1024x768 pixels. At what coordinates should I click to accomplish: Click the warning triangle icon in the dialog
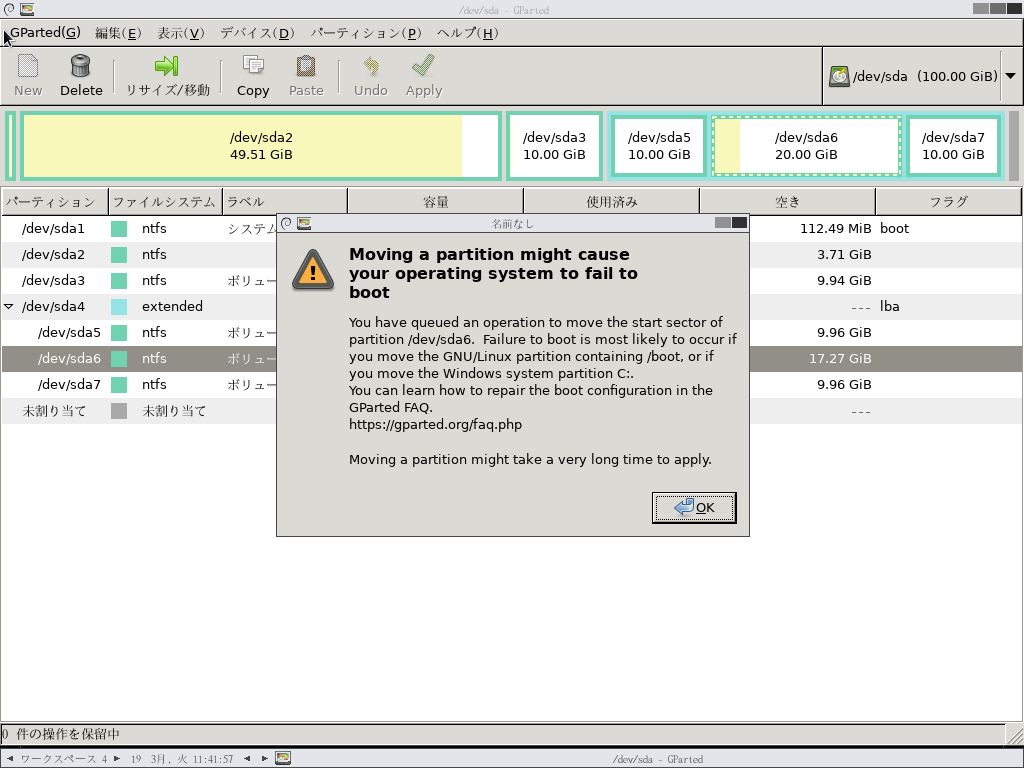(x=313, y=270)
